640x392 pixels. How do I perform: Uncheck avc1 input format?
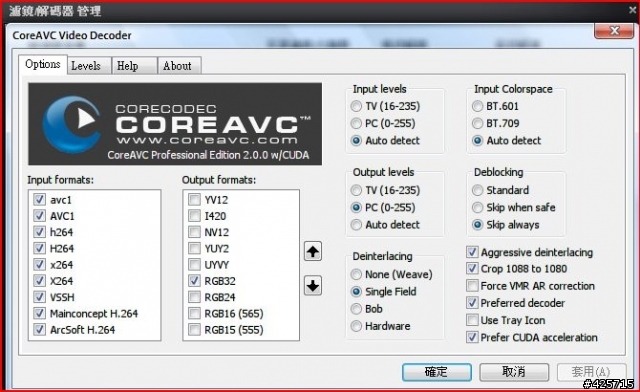[39, 200]
